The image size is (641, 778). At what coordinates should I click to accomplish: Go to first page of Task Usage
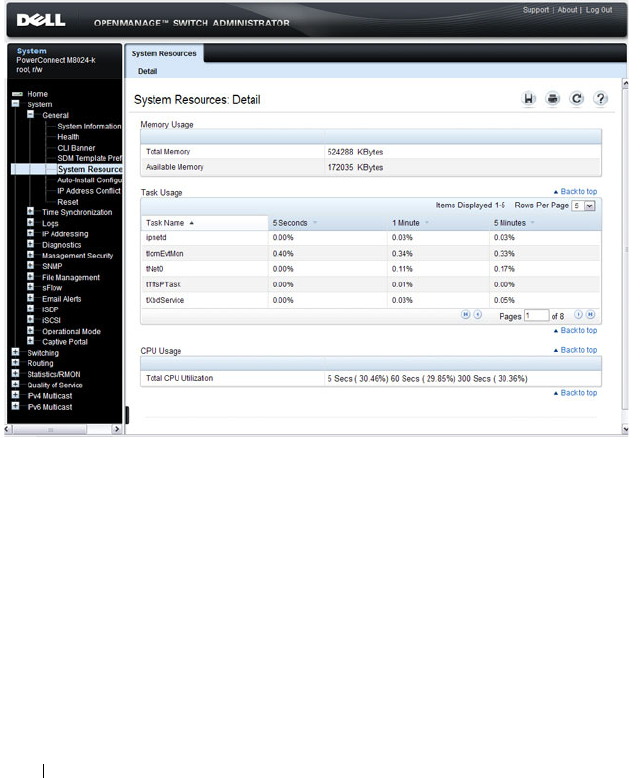[465, 315]
